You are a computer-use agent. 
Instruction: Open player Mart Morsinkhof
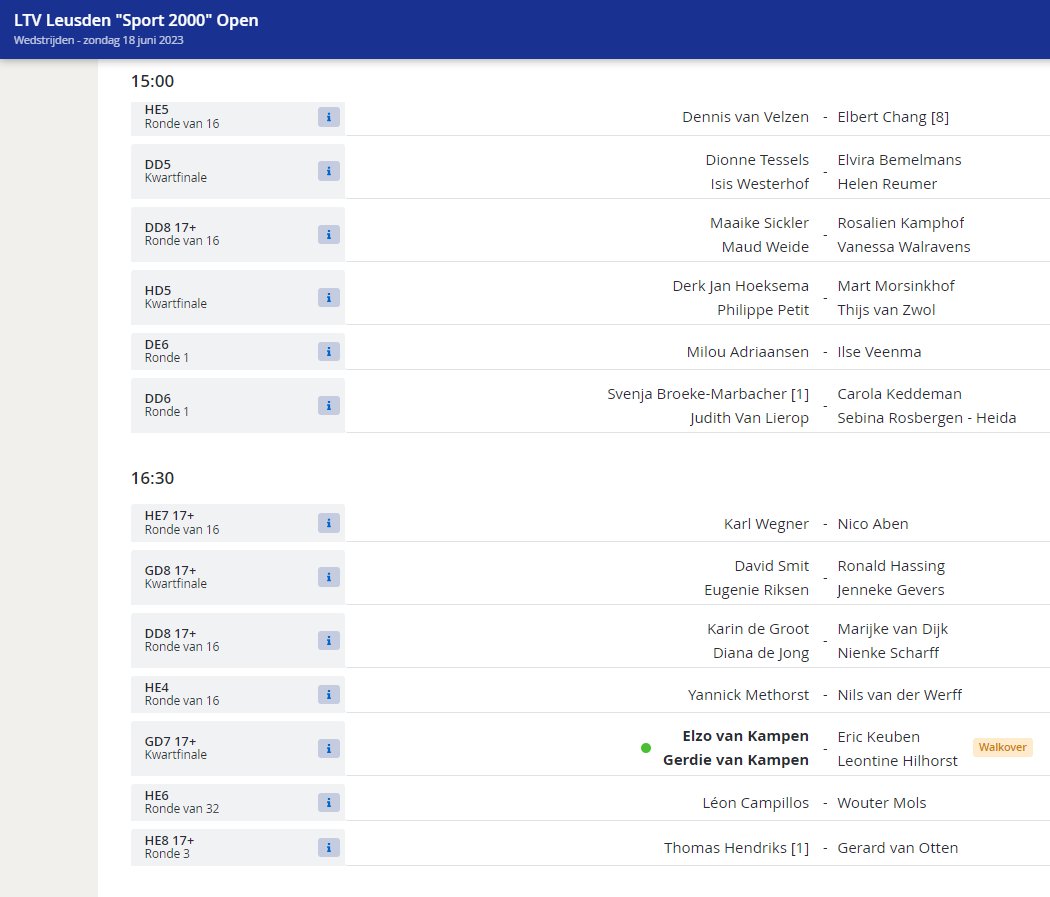tap(896, 286)
